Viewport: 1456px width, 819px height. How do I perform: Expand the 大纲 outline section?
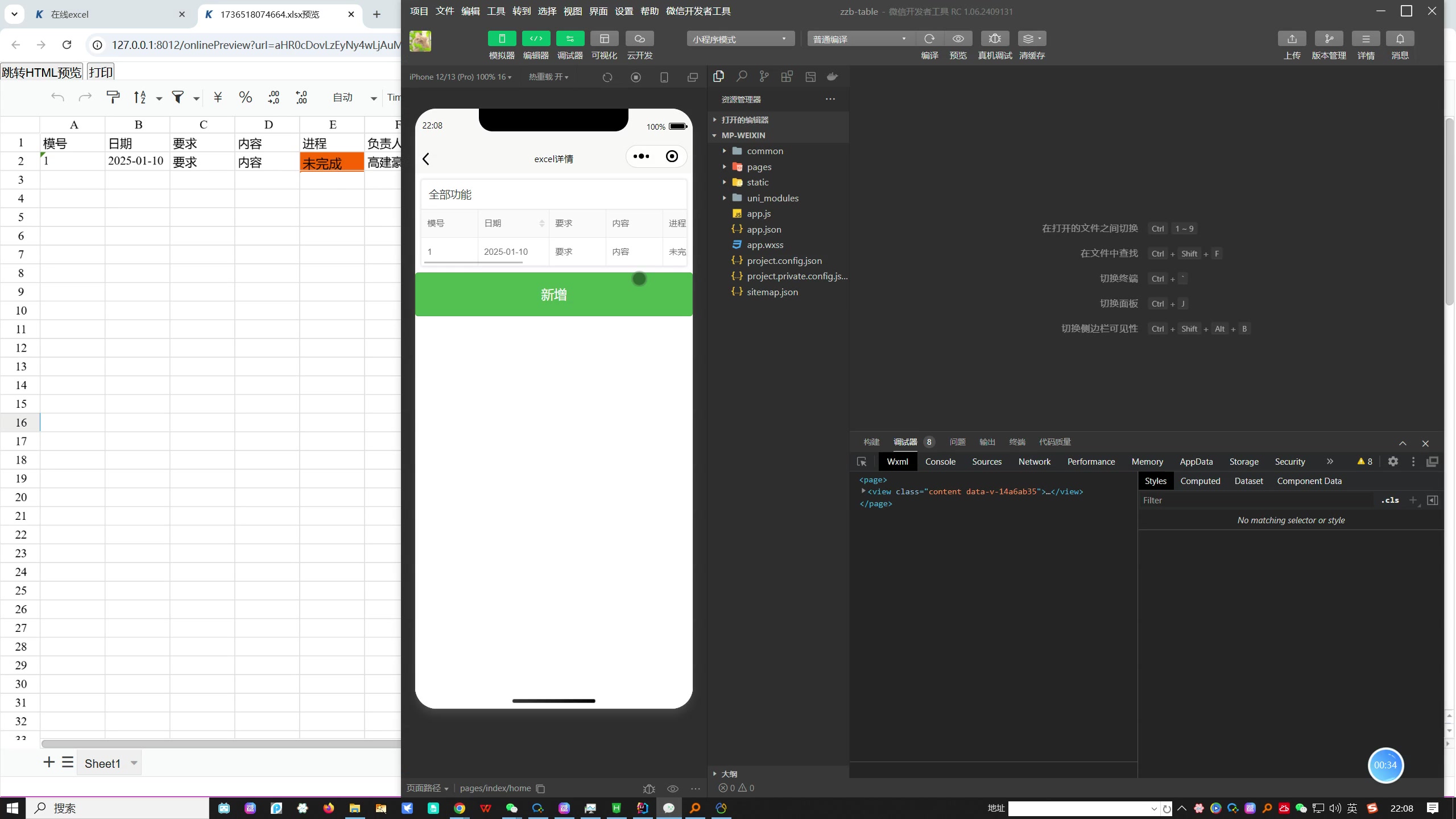pyautogui.click(x=779, y=773)
